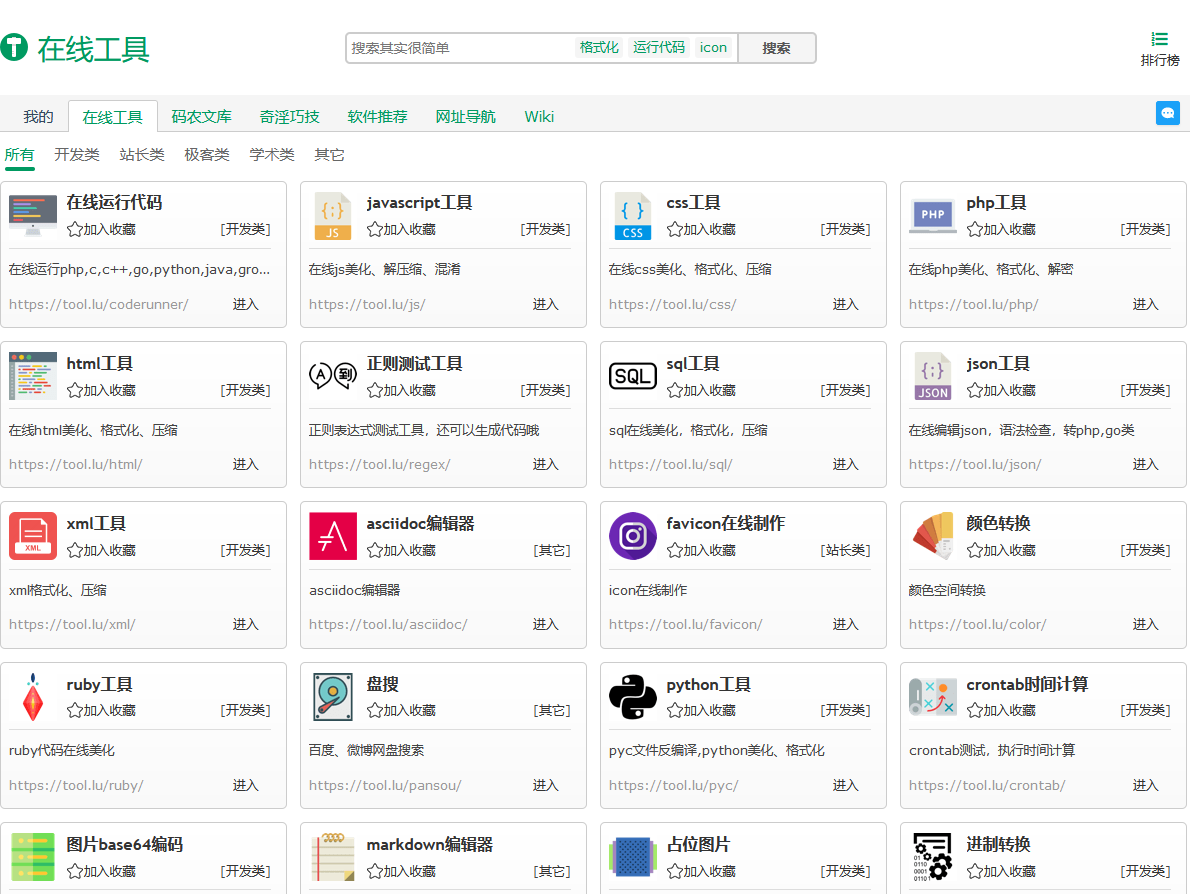1190x894 pixels.
Task: Click the favicon在线制作 purple camera icon
Action: pyautogui.click(x=633, y=536)
